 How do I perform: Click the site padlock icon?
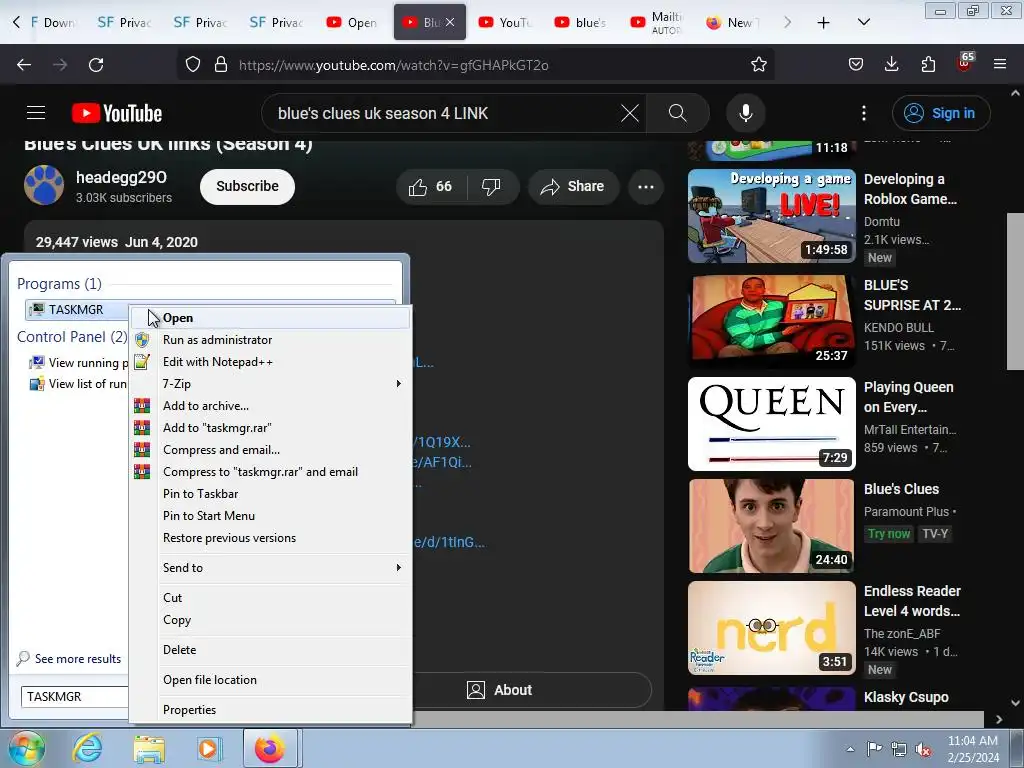point(221,65)
